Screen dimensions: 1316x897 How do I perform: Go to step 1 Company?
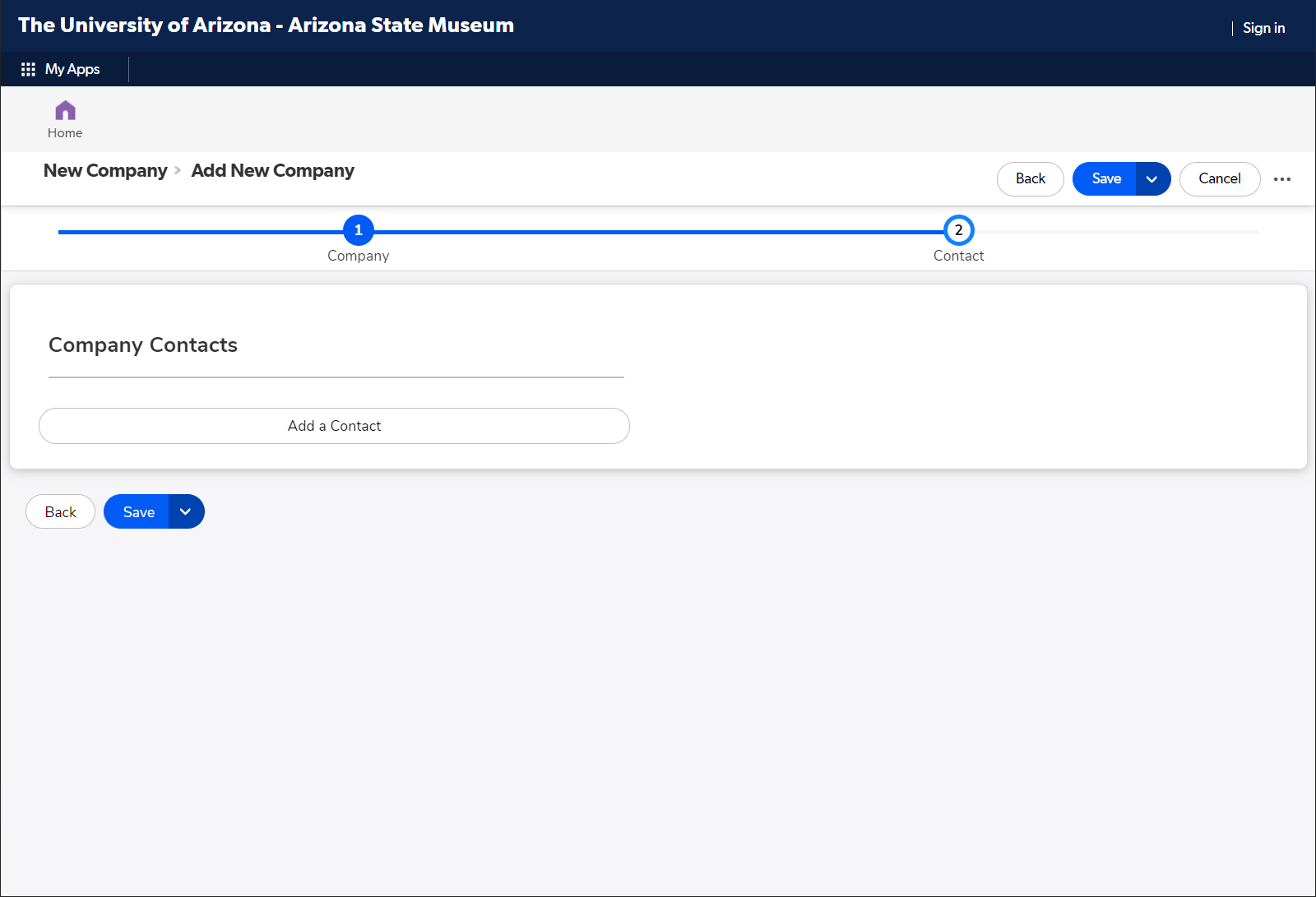coord(359,230)
